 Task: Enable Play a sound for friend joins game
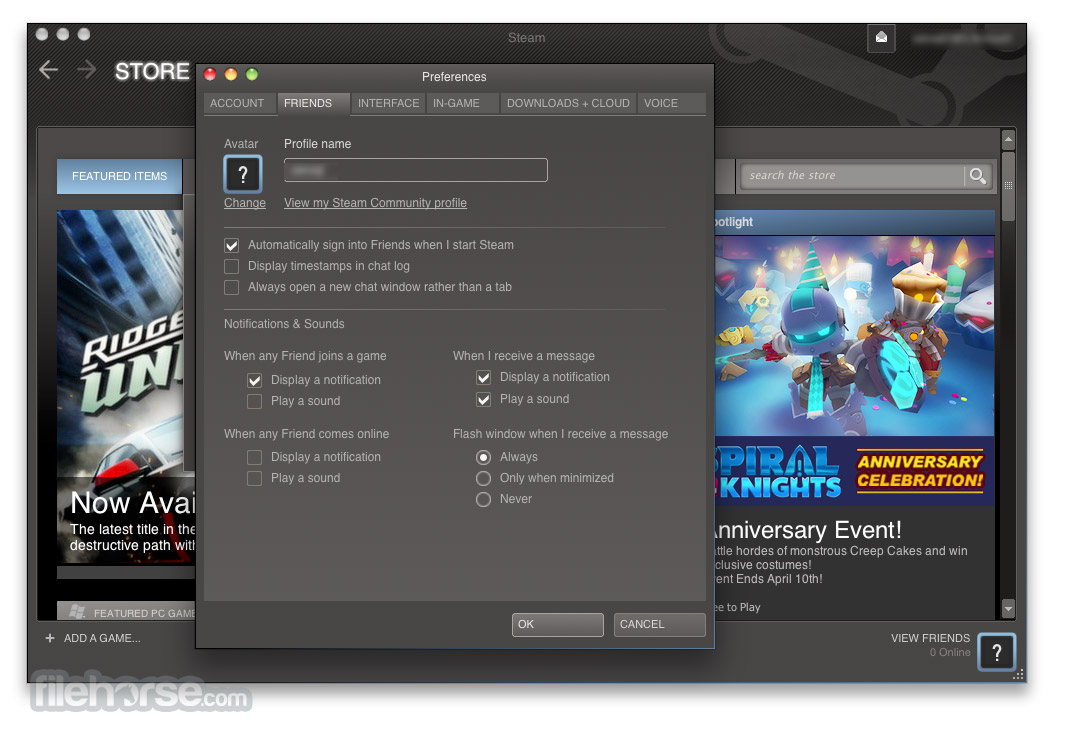(255, 401)
